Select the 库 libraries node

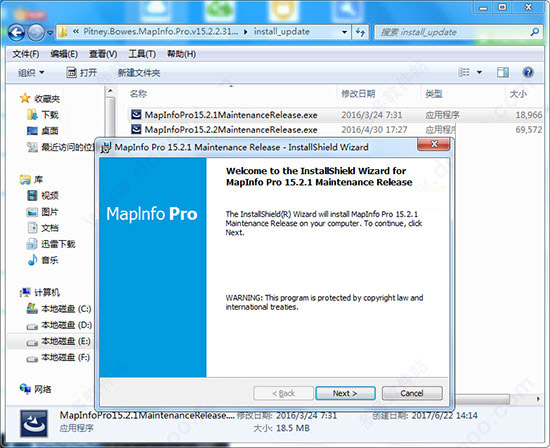pyautogui.click(x=32, y=180)
